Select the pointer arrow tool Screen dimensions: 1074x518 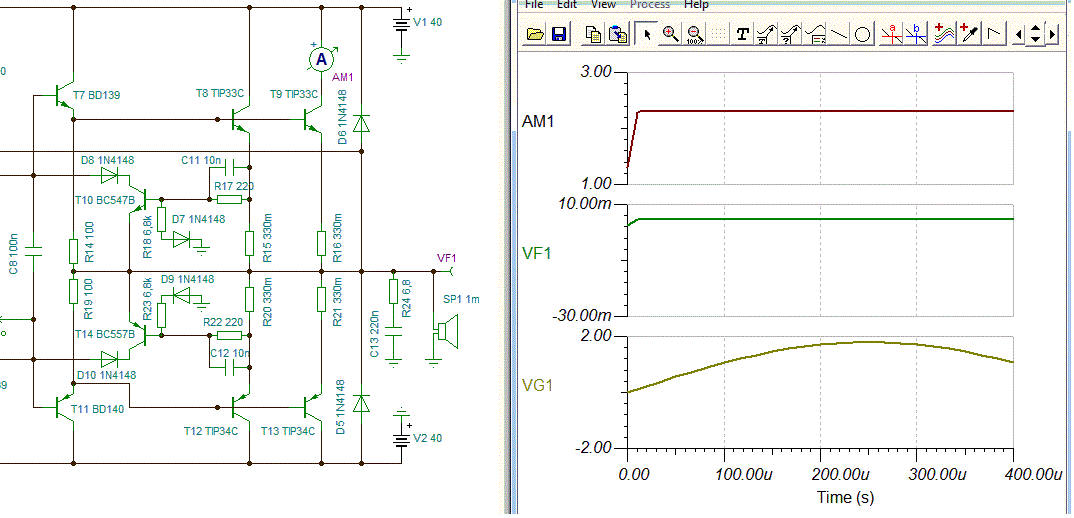tap(646, 34)
